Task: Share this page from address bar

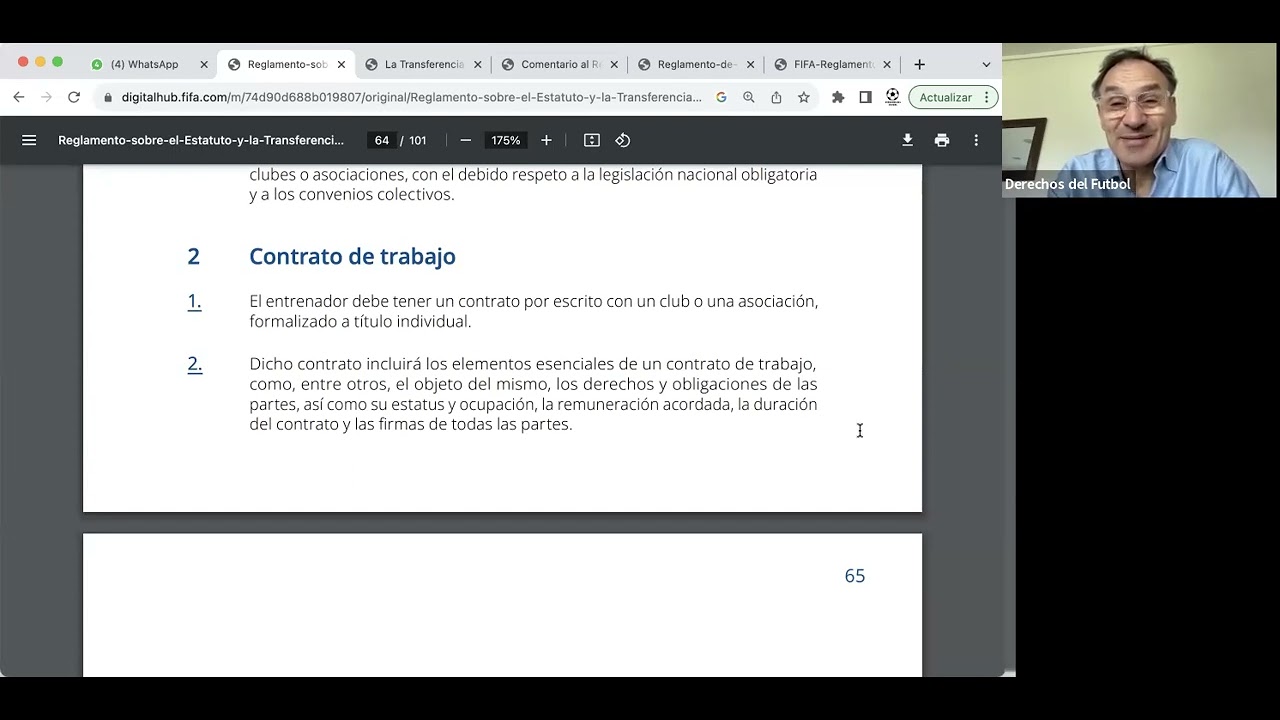Action: click(776, 97)
